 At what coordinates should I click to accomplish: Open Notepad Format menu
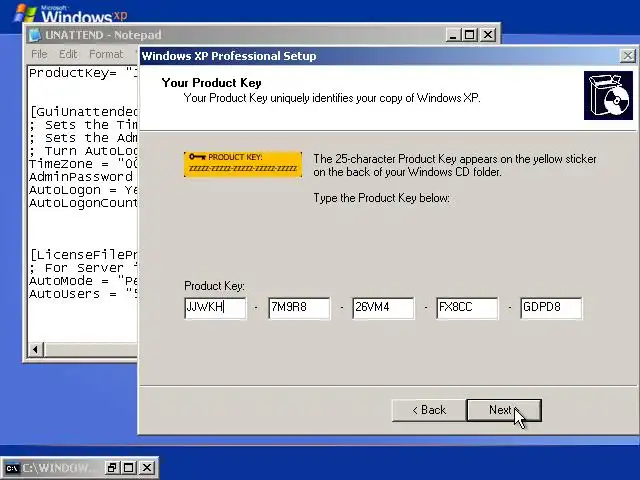coord(106,54)
